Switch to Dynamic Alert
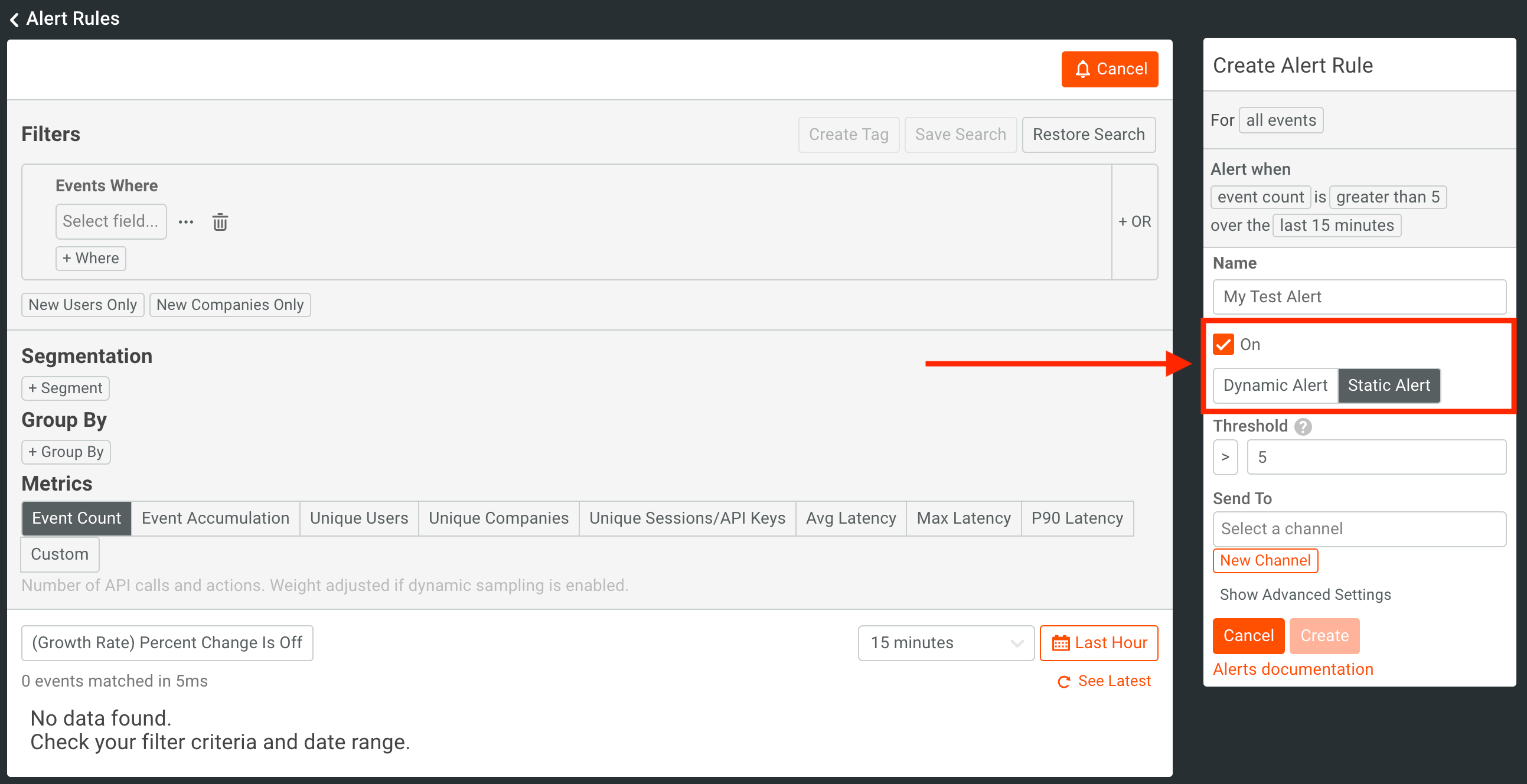The height and width of the screenshot is (784, 1527). [1274, 385]
